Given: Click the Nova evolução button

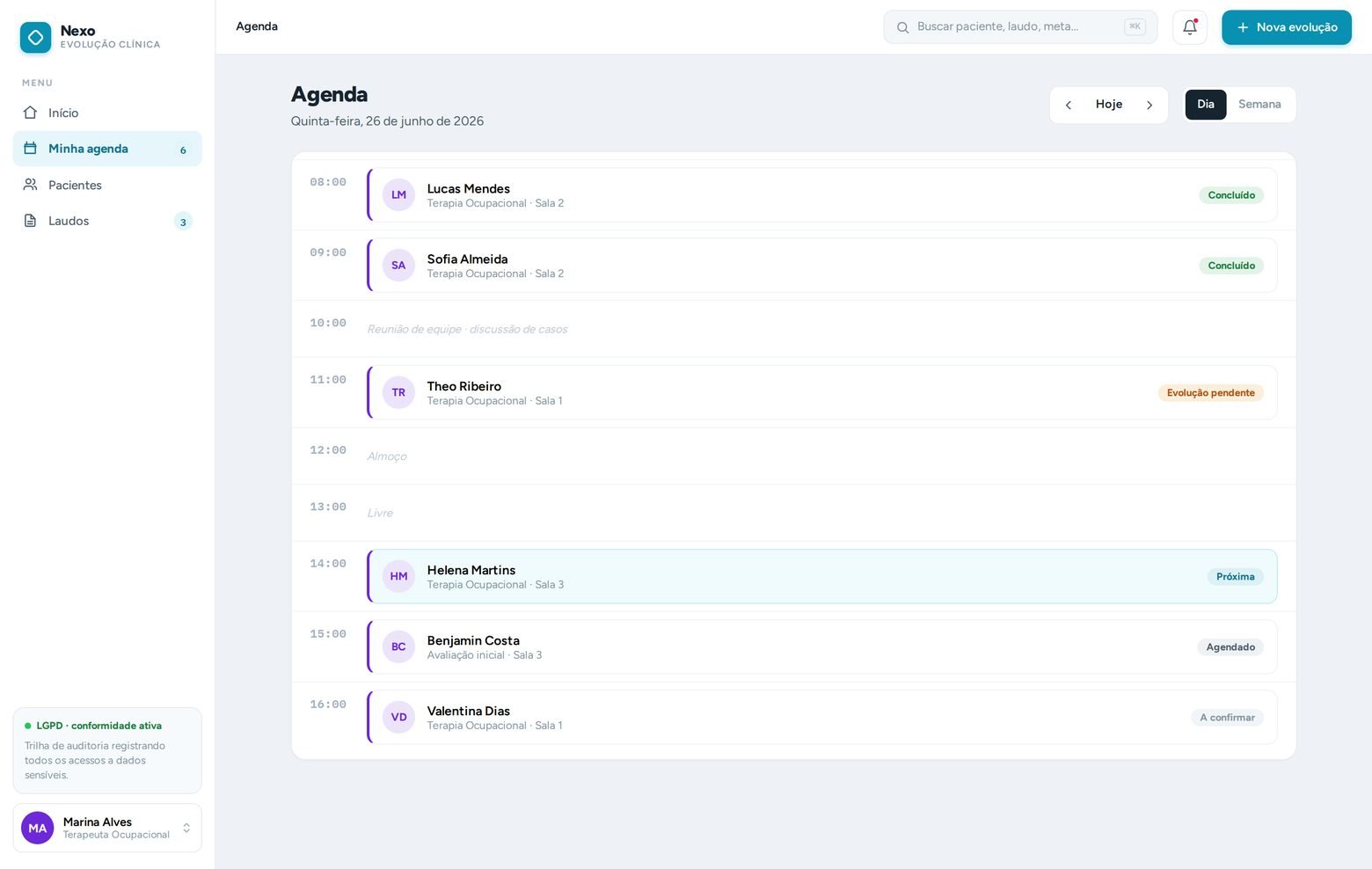Looking at the screenshot, I should (x=1287, y=27).
